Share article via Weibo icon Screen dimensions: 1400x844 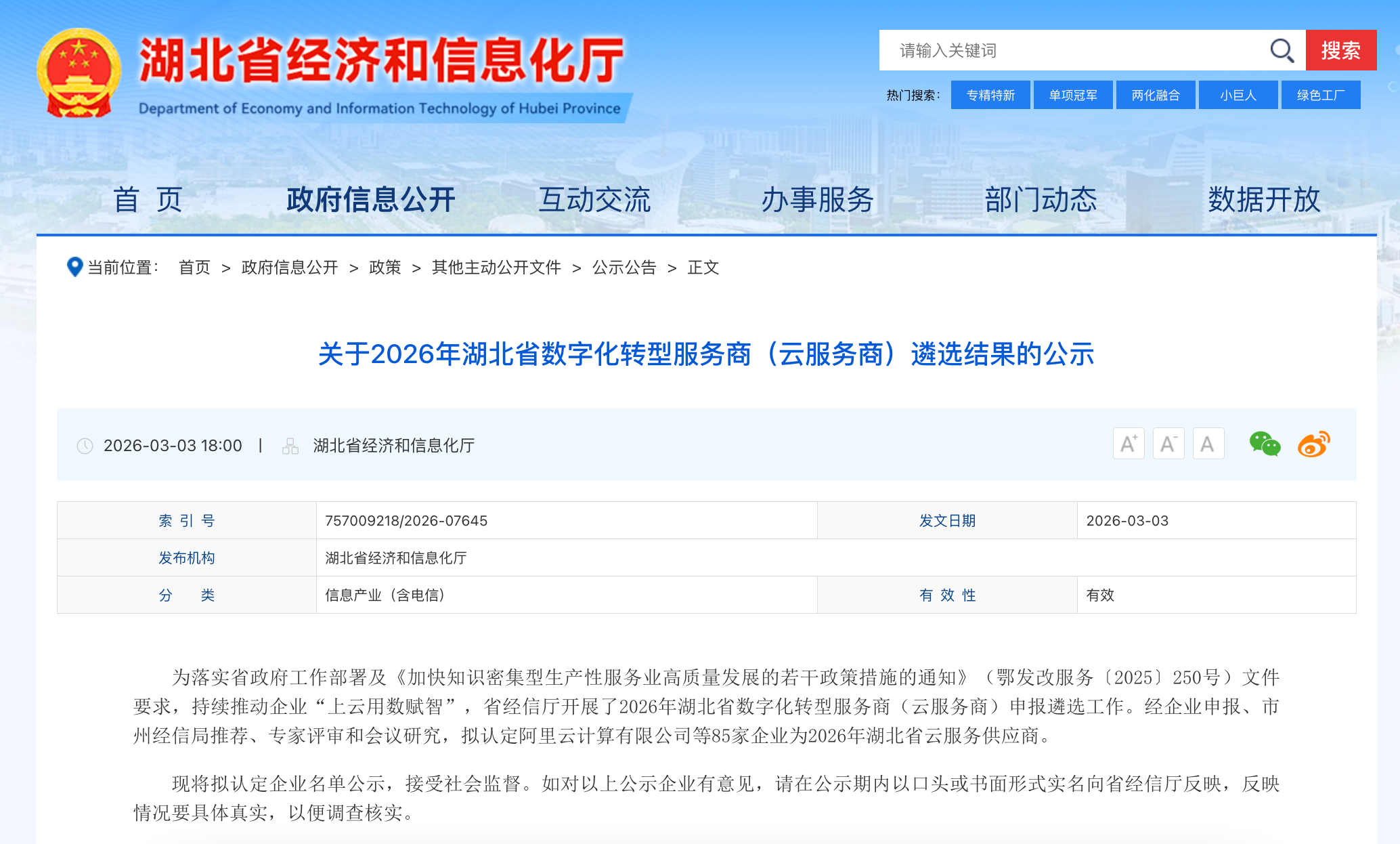[1313, 444]
